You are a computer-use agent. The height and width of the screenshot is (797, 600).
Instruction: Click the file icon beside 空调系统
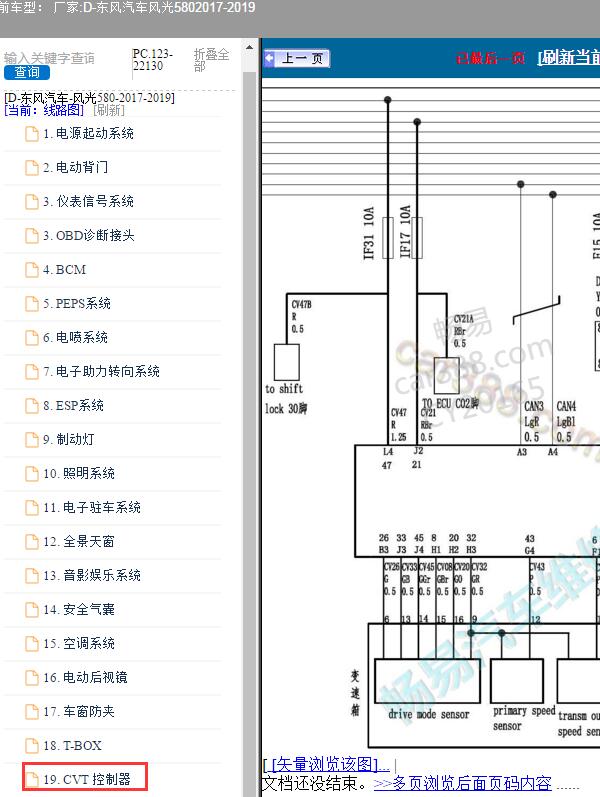pyautogui.click(x=32, y=644)
